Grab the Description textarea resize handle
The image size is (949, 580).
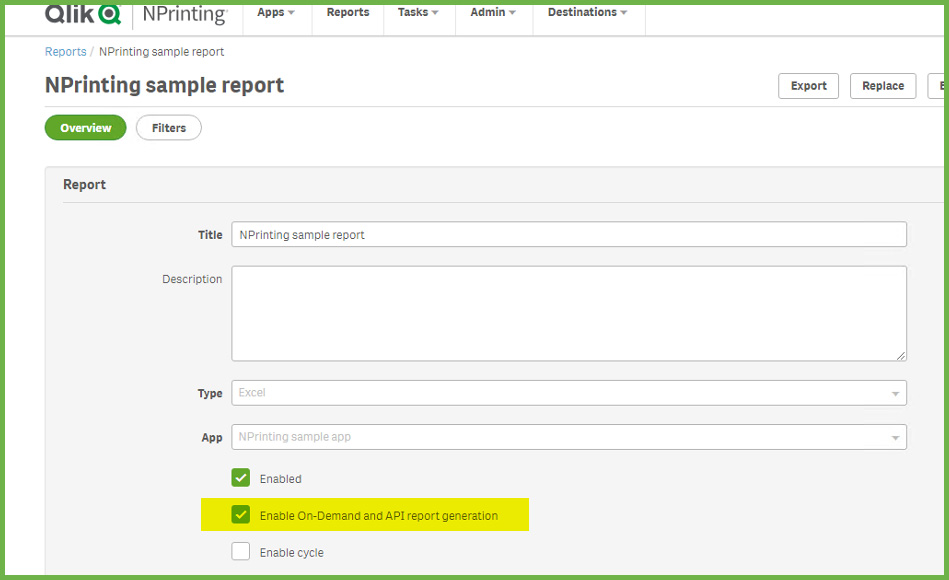coord(901,356)
